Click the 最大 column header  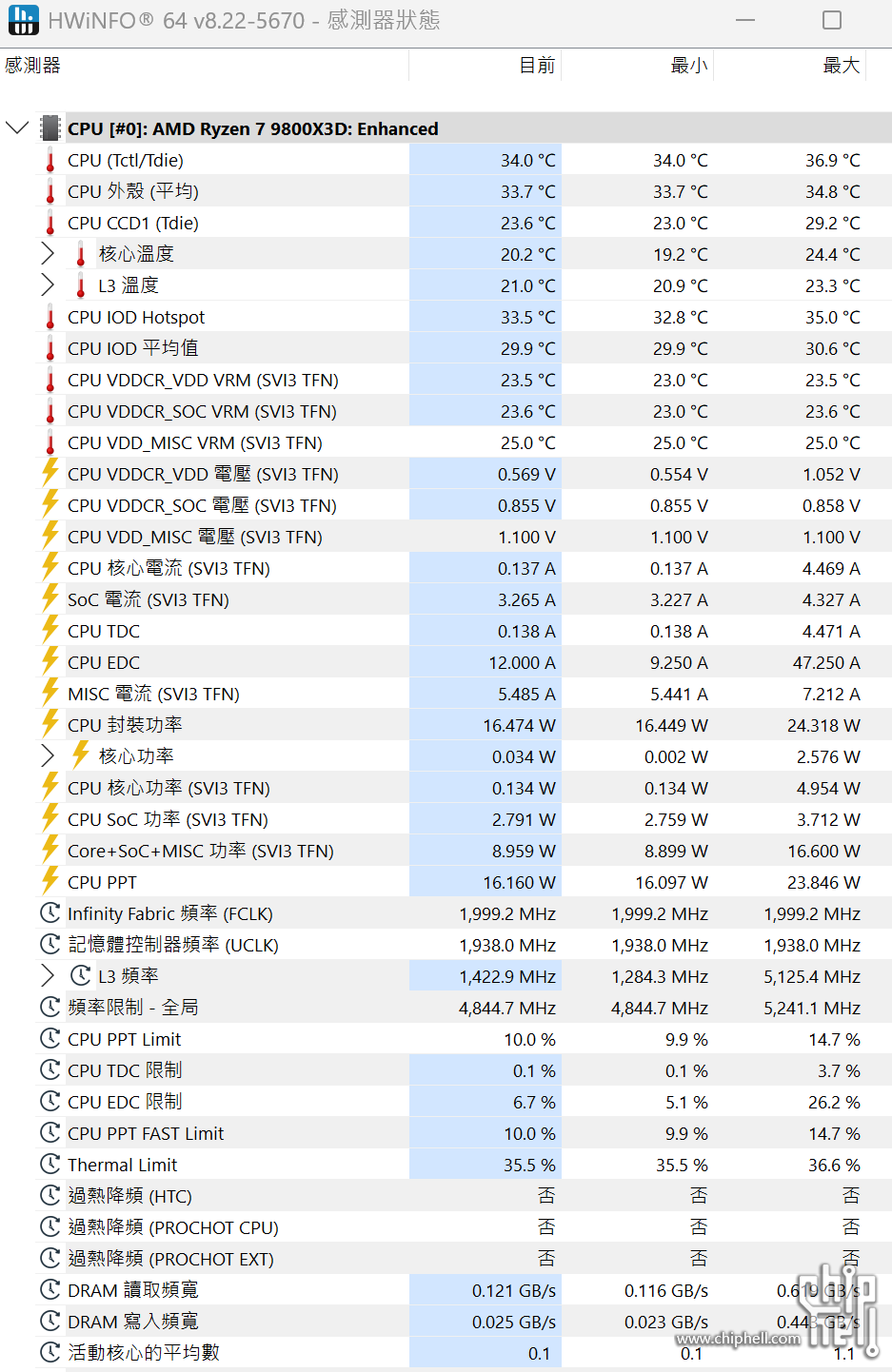pyautogui.click(x=789, y=66)
